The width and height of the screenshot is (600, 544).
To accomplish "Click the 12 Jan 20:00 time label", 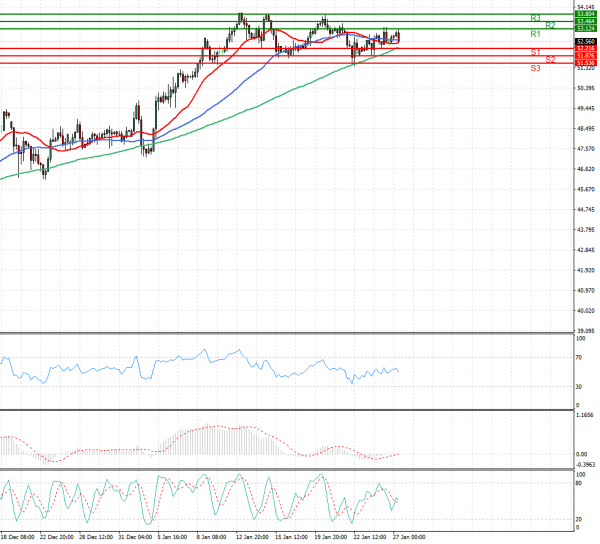I will [x=253, y=537].
